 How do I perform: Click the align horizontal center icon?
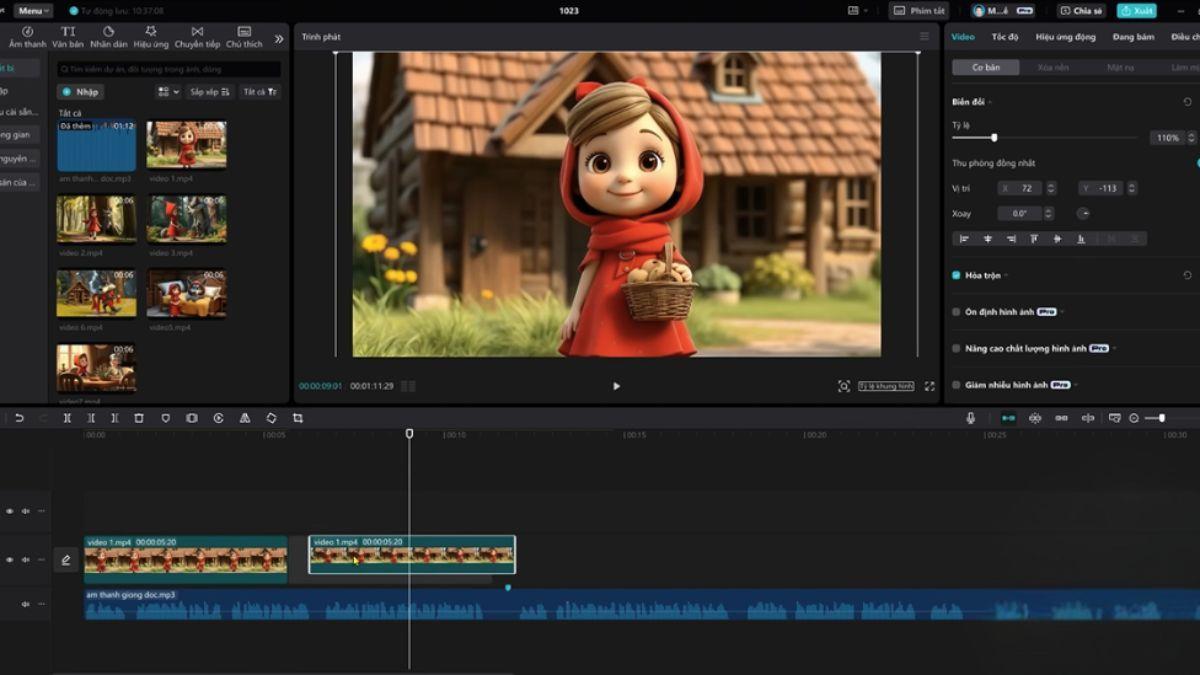[x=988, y=239]
